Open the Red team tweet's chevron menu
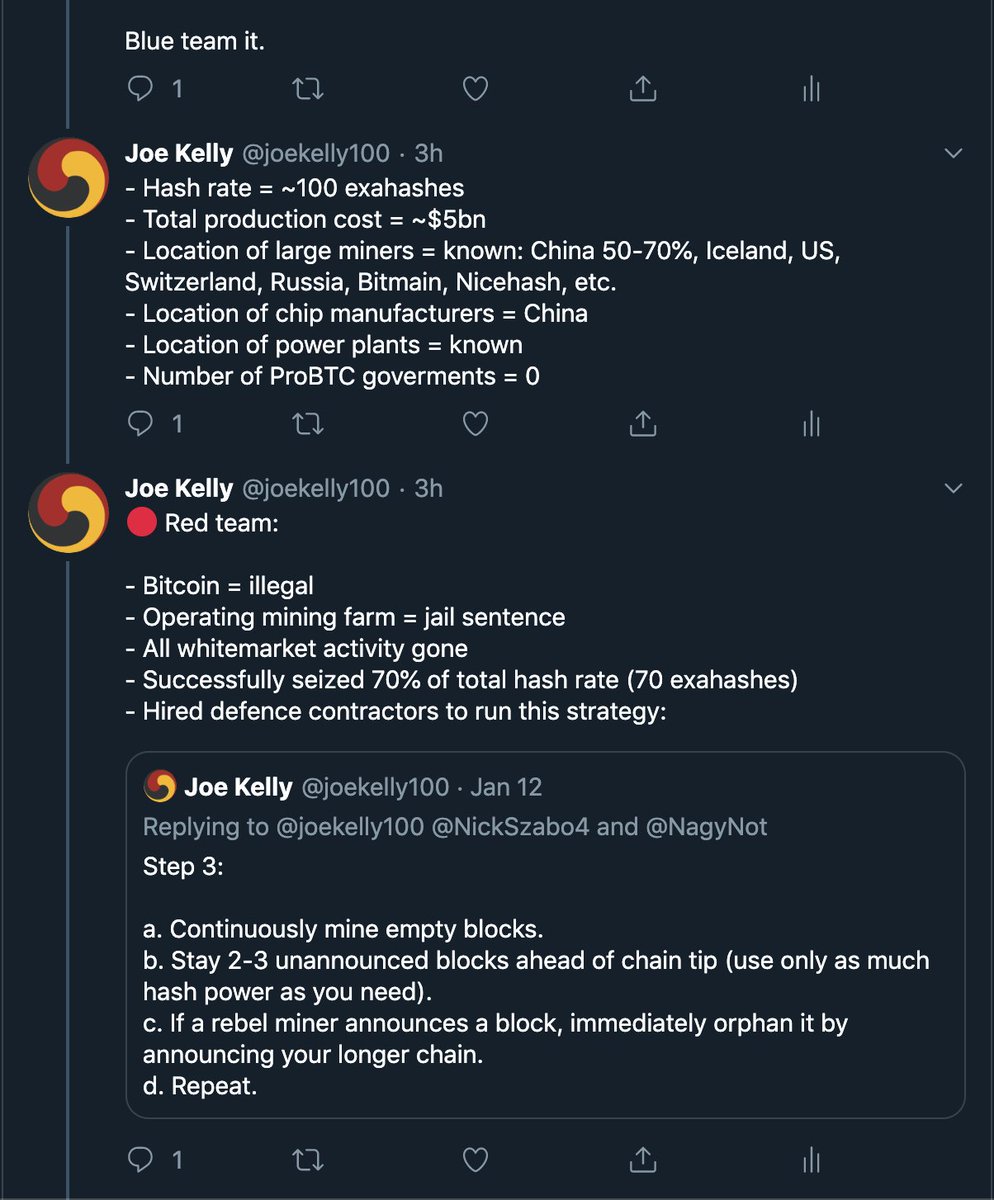The height and width of the screenshot is (1200, 994). click(953, 488)
